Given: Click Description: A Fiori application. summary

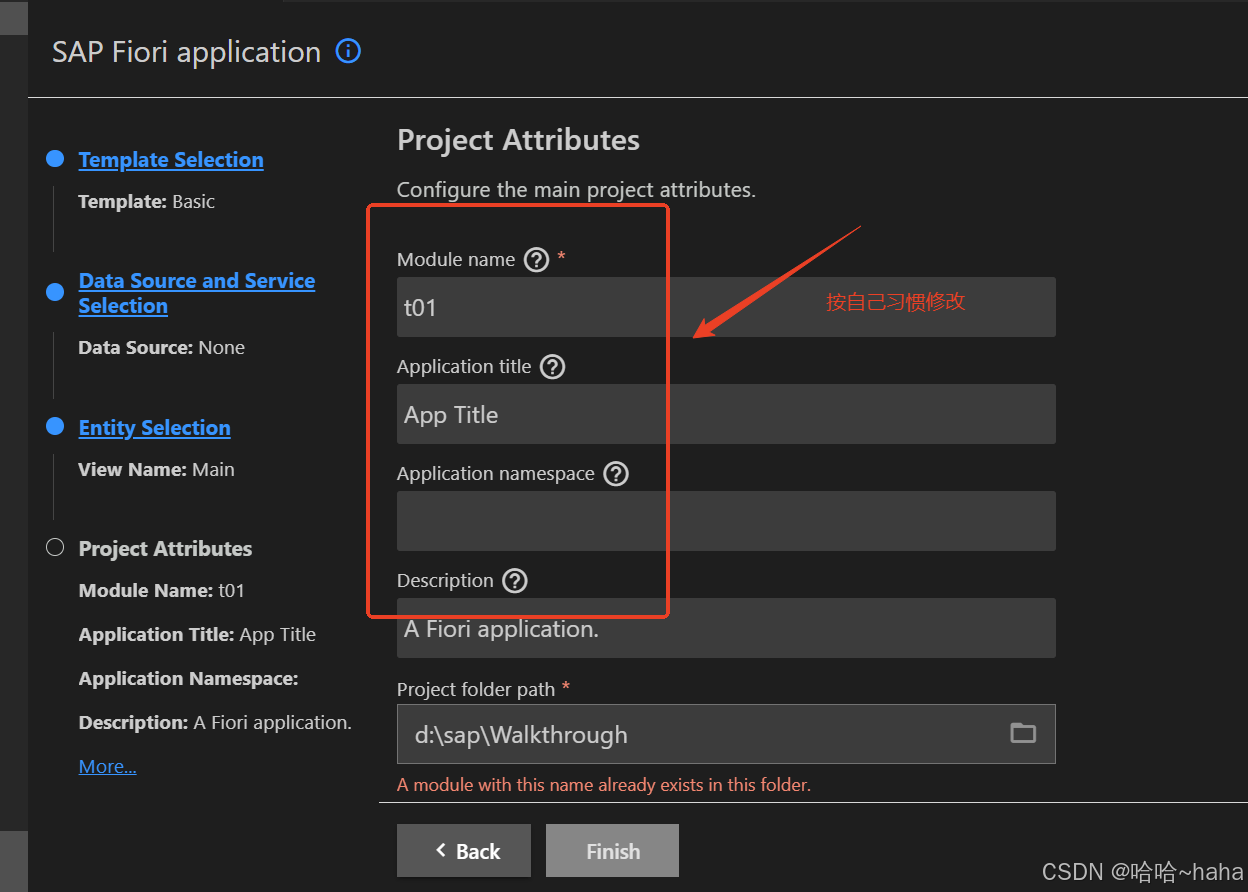Looking at the screenshot, I should [x=215, y=723].
